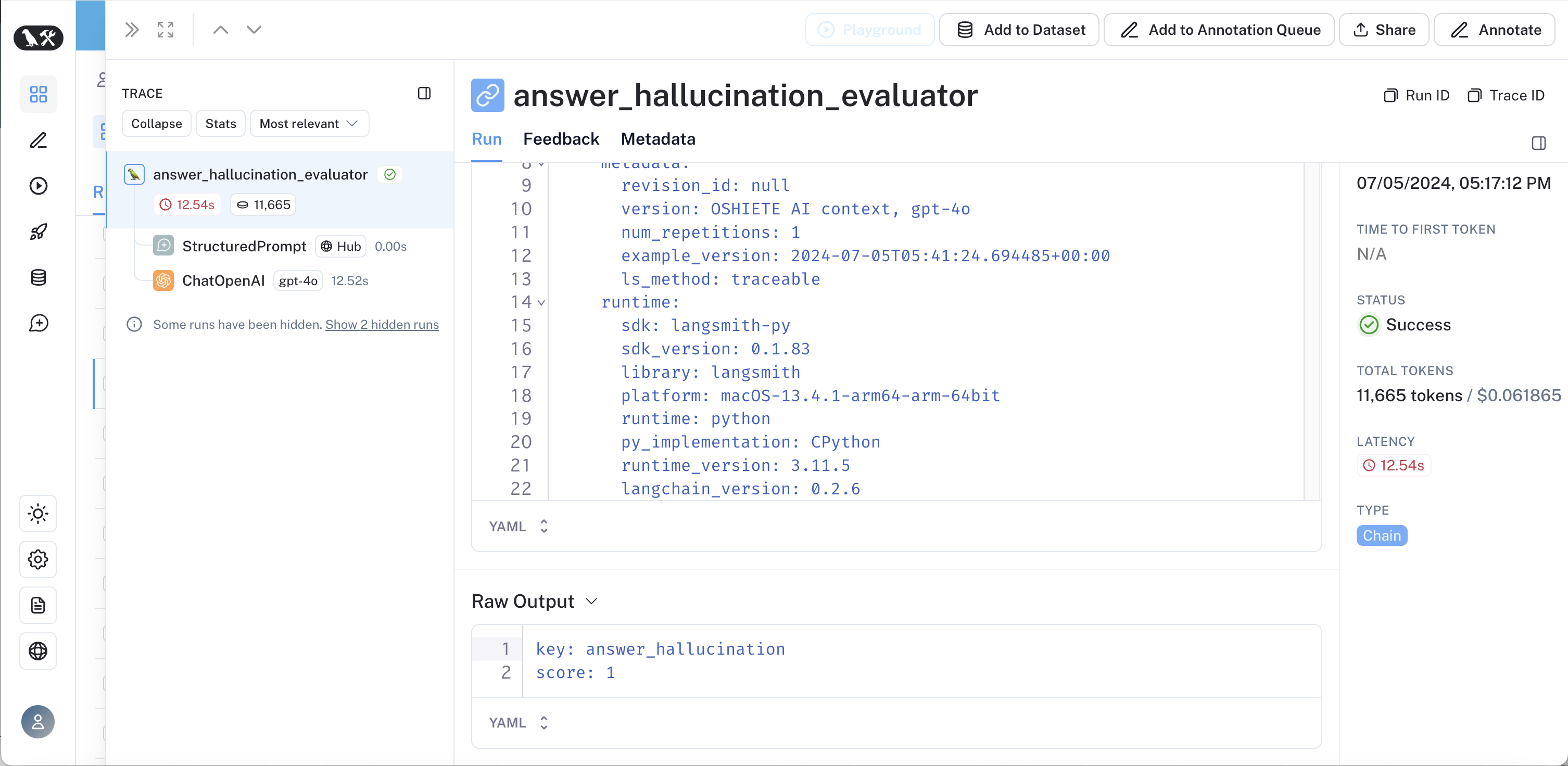Click Add to Dataset
Image resolution: width=1568 pixels, height=766 pixels.
pos(1019,30)
